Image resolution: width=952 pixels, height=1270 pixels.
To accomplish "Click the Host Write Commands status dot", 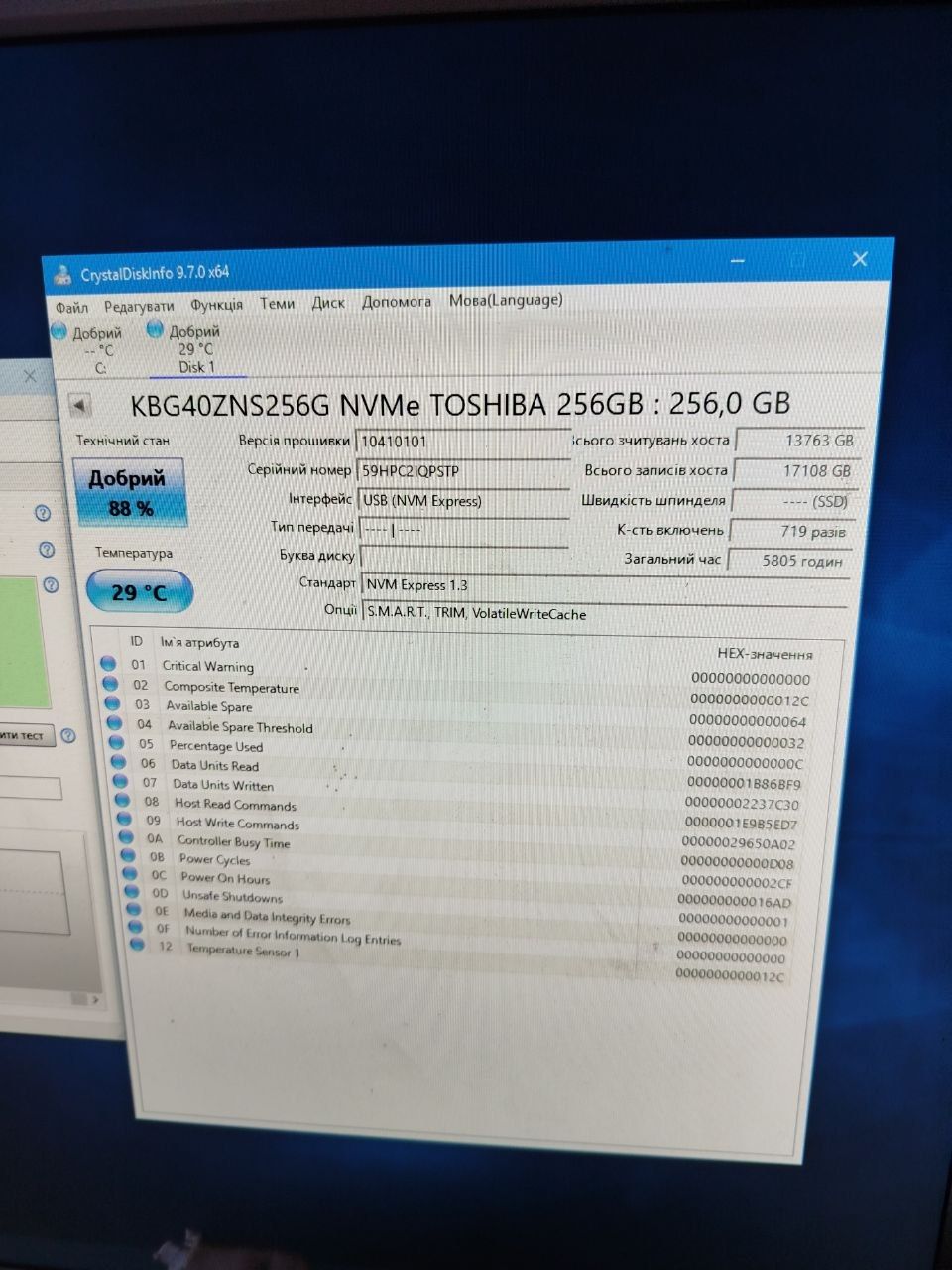I will coord(124,820).
